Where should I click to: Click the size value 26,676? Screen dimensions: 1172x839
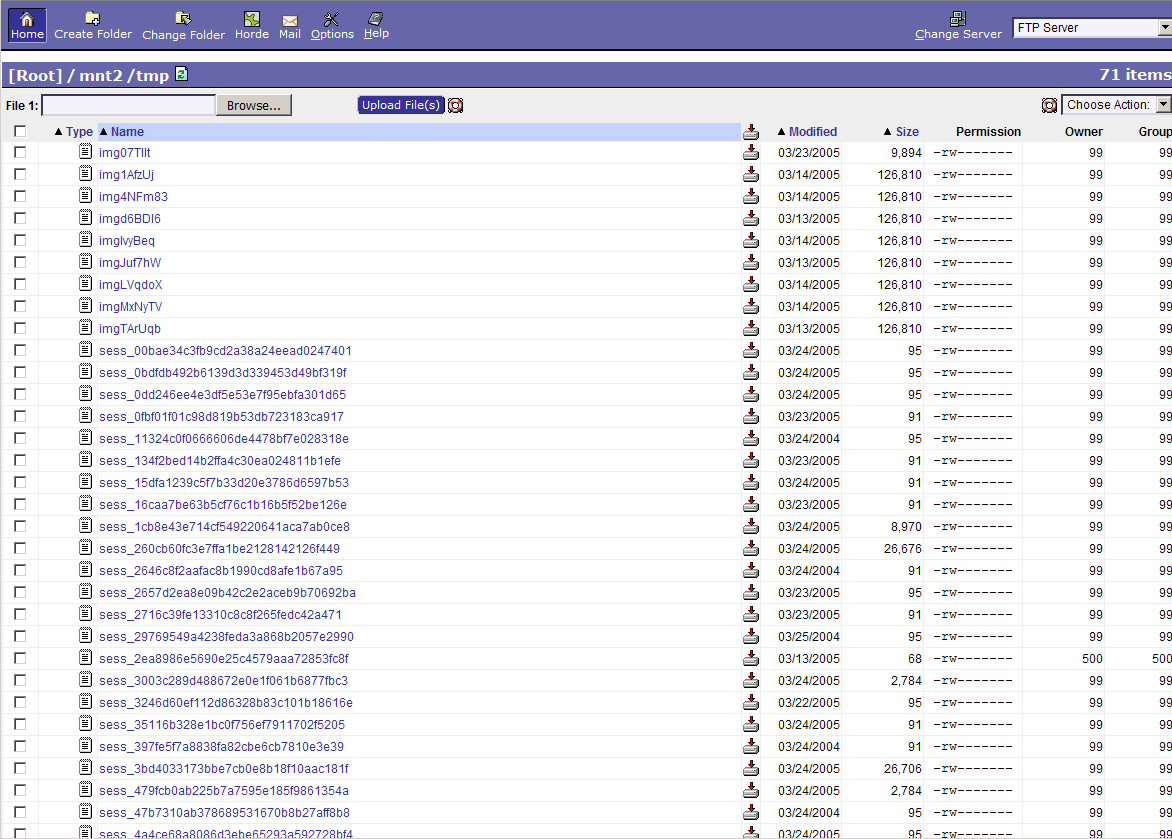coord(902,549)
